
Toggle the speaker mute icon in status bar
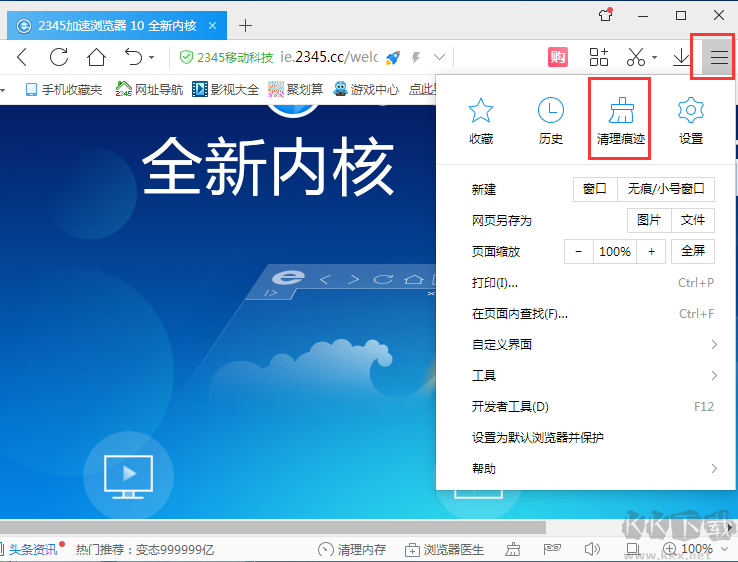[x=592, y=549]
